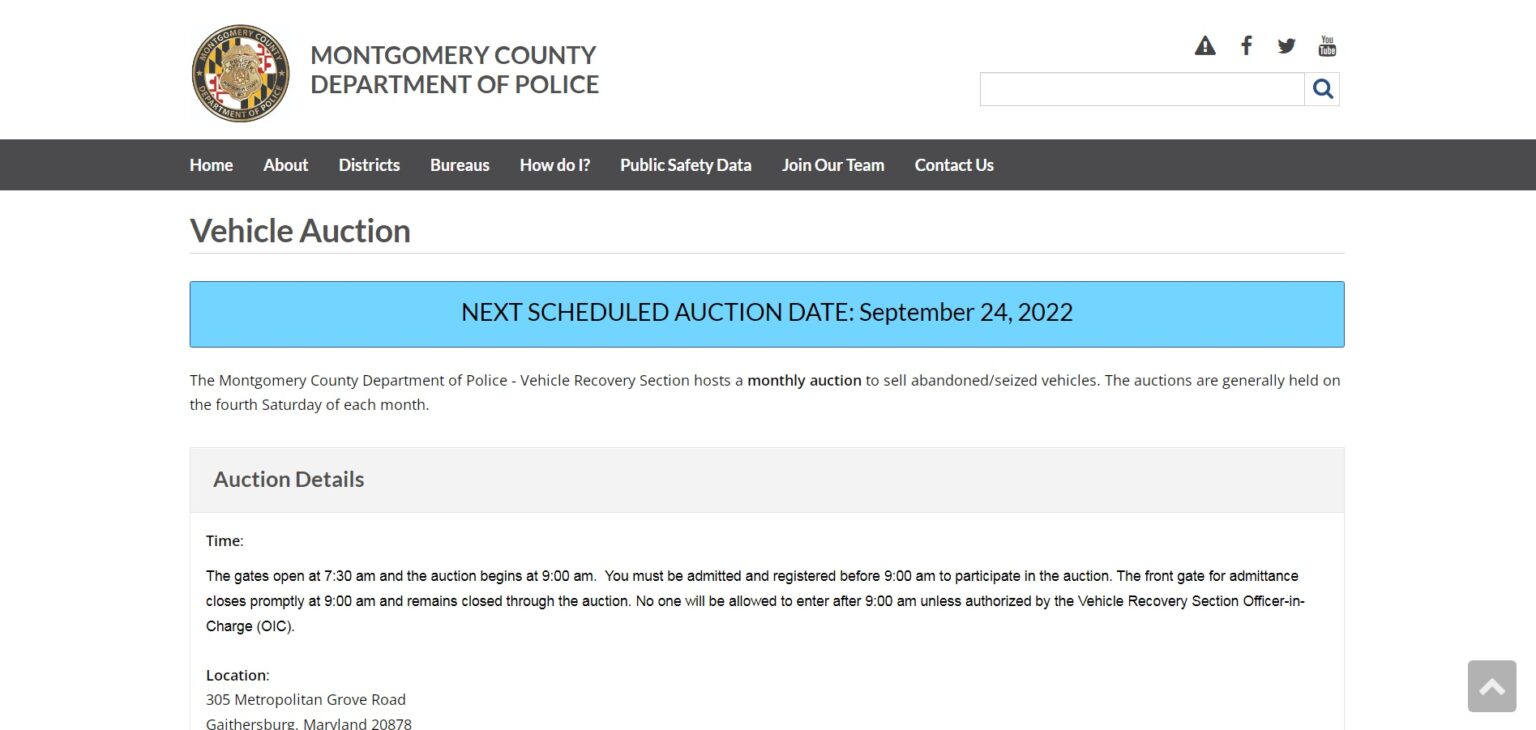This screenshot has width=1536, height=730.
Task: Click the Vehicle Auction page heading
Action: 300,231
